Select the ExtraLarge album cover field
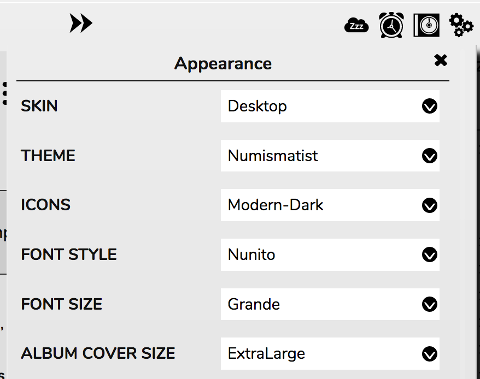The height and width of the screenshot is (379, 480). click(330, 354)
